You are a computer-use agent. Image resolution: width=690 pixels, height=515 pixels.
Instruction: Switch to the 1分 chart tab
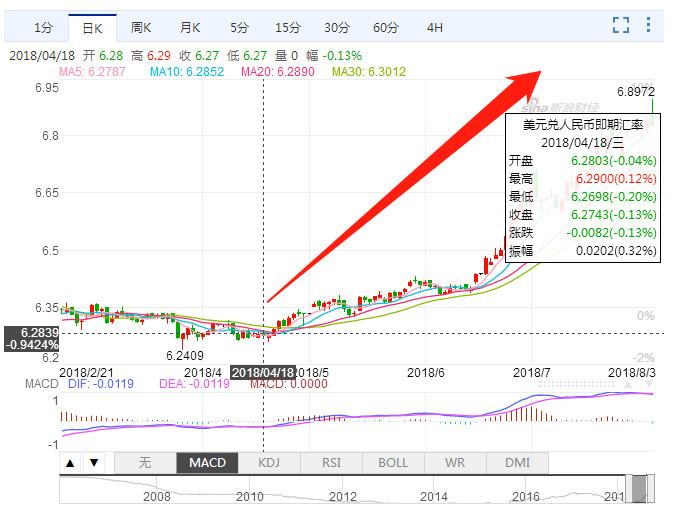[42, 28]
